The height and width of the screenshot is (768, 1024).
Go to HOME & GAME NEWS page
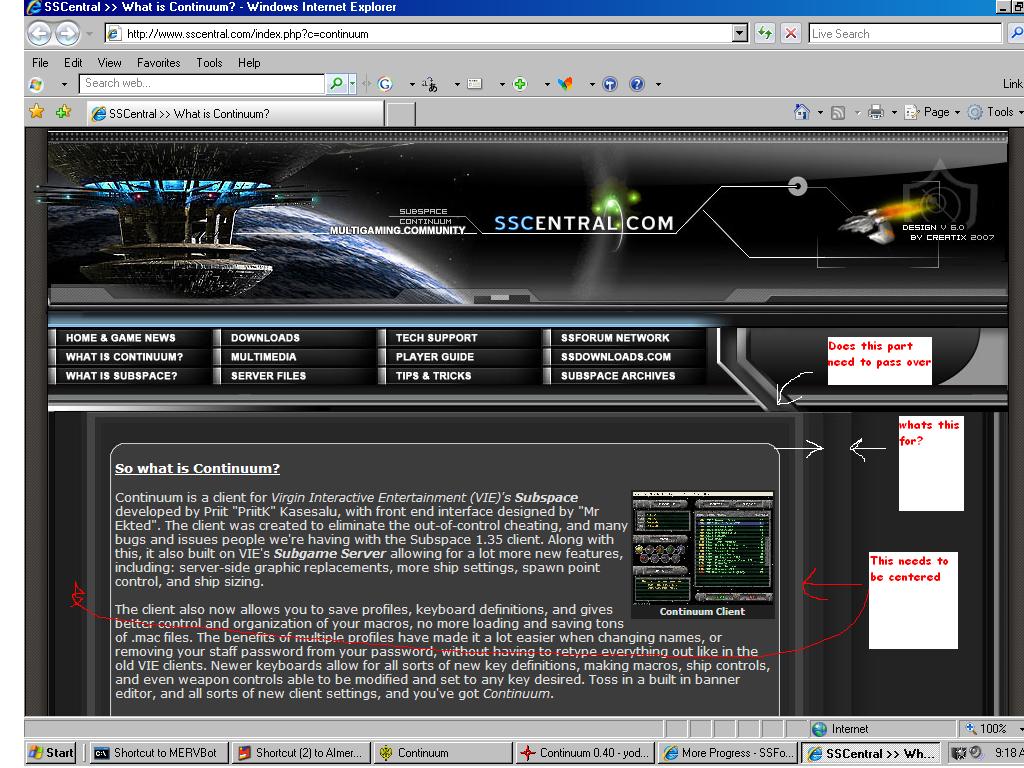(121, 338)
